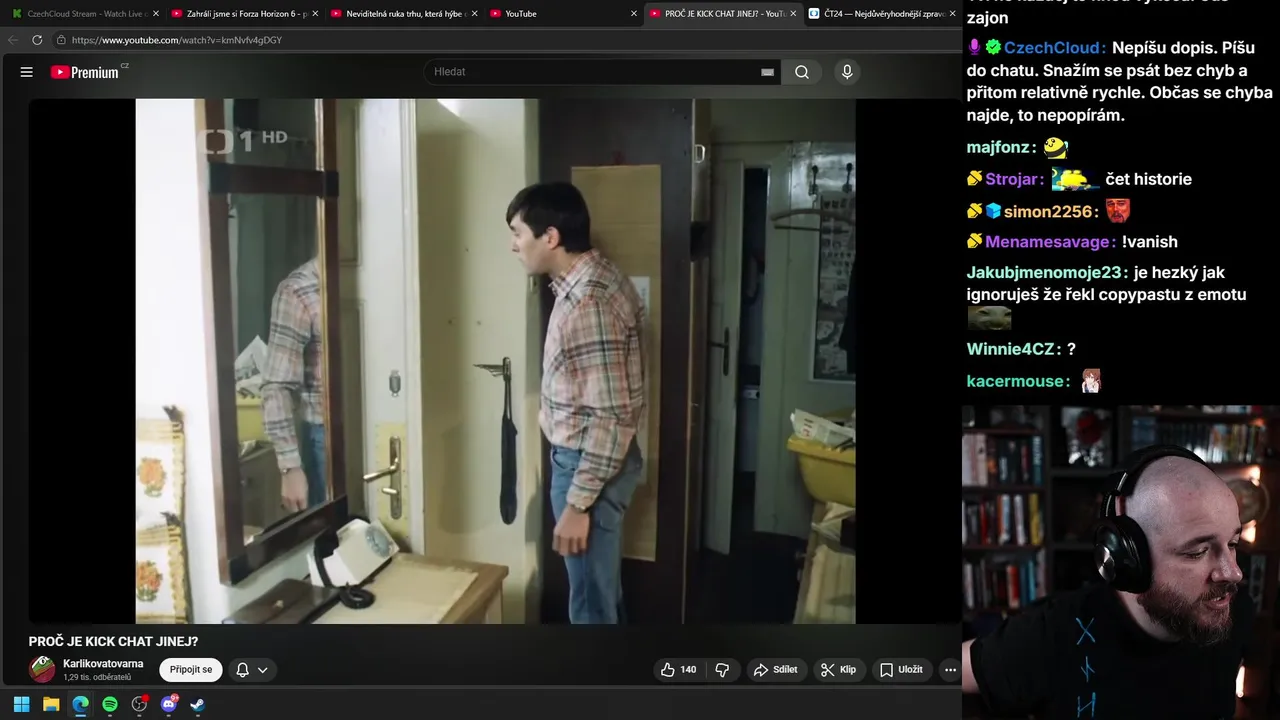The width and height of the screenshot is (1280, 720).
Task: Close the Neviditelná ruka trhu tab
Action: point(474,14)
